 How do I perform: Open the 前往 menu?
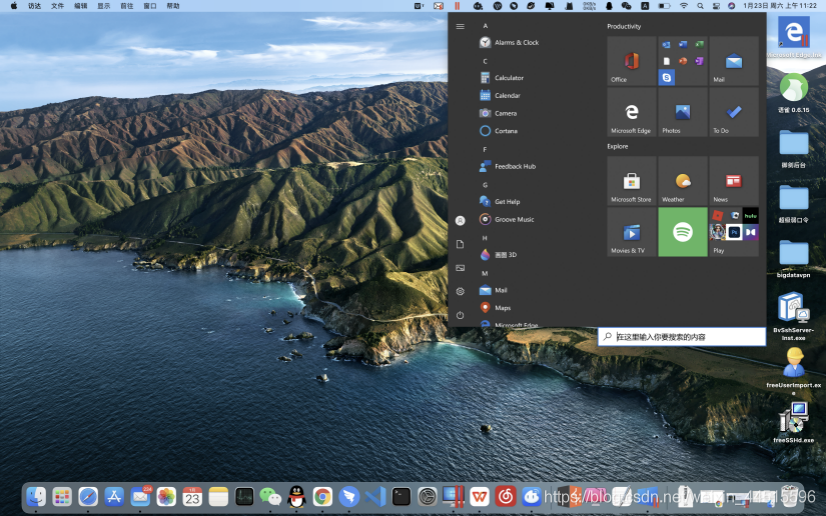(127, 6)
